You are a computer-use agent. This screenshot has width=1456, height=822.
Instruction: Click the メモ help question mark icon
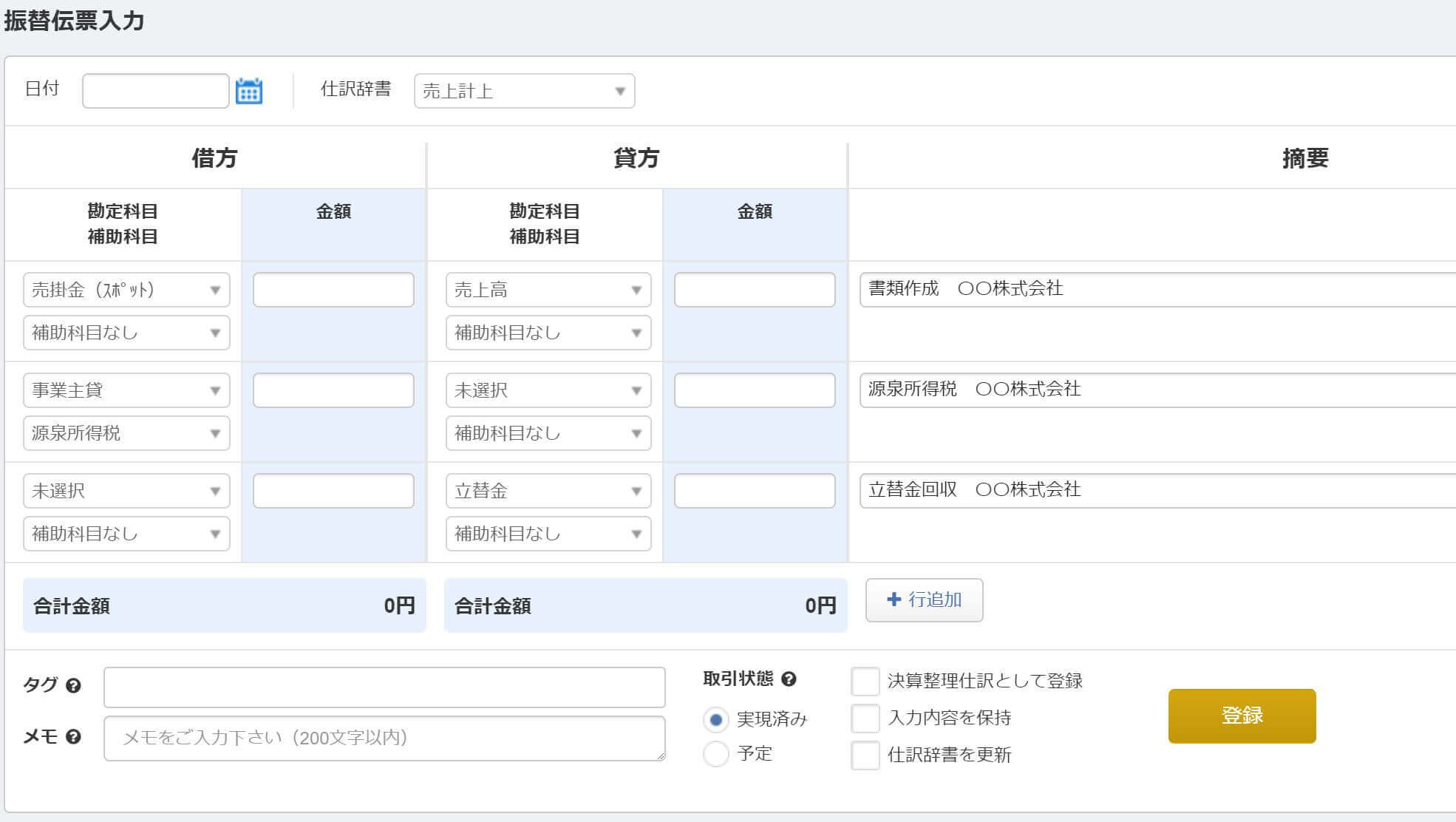pyautogui.click(x=73, y=736)
